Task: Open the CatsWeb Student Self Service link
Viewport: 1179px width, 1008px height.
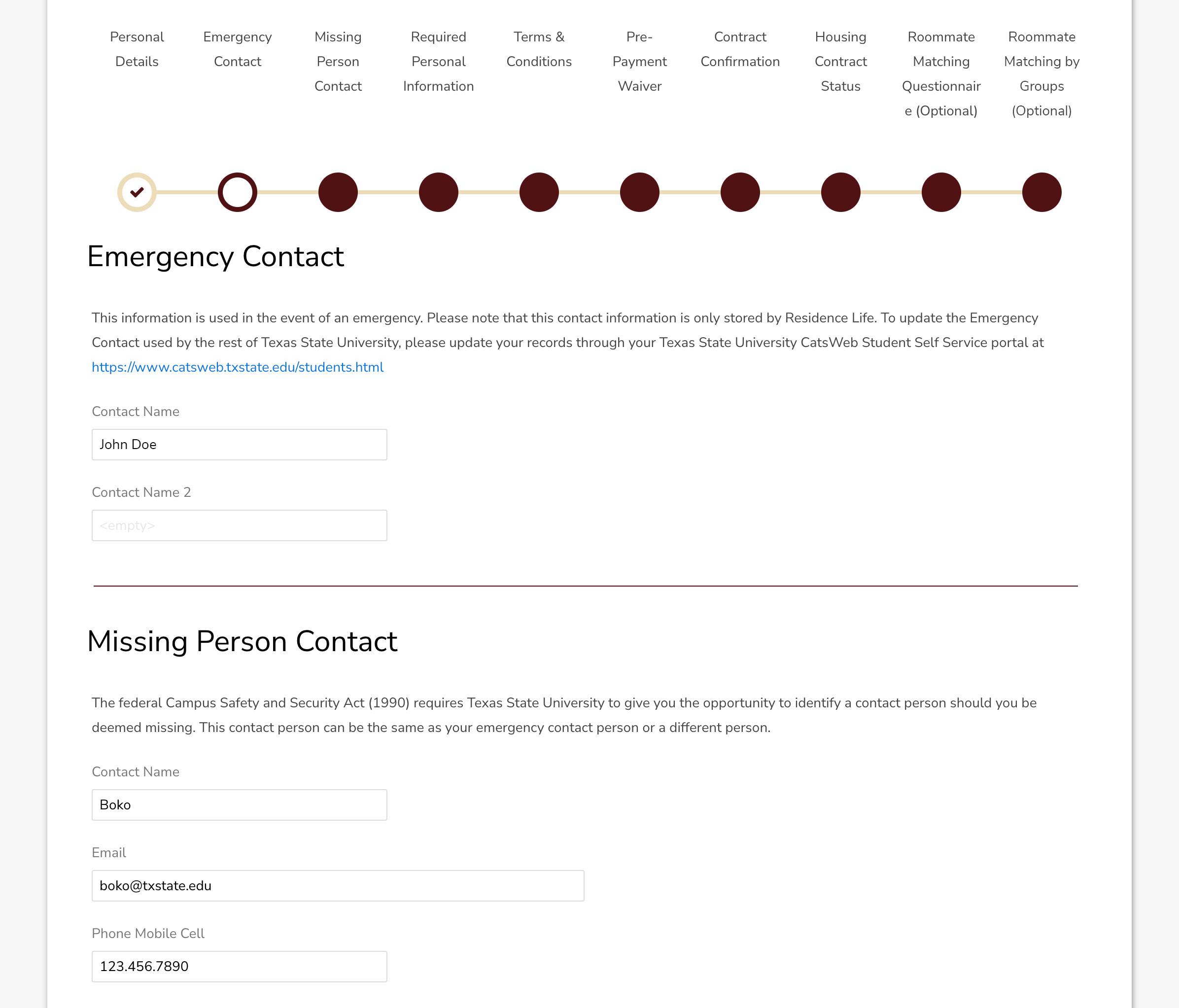Action: [x=237, y=367]
